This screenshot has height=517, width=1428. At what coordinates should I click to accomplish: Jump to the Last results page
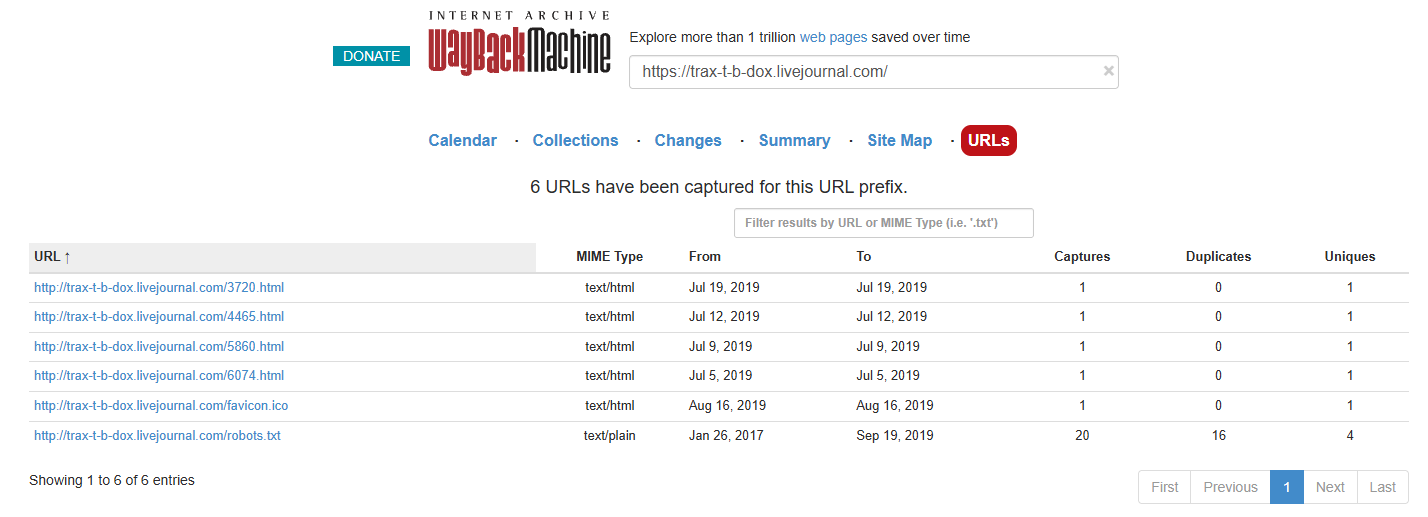click(x=1383, y=487)
